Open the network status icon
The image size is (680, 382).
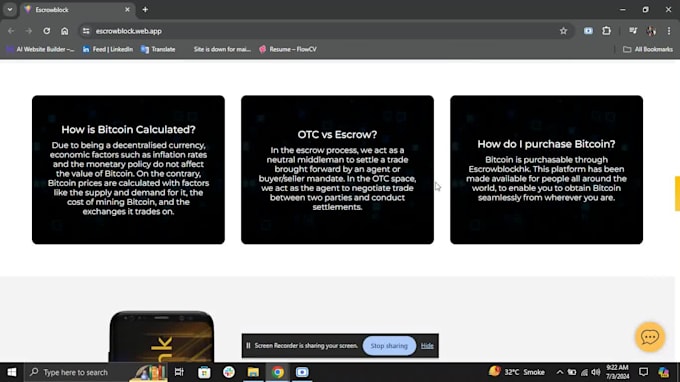pyautogui.click(x=584, y=372)
